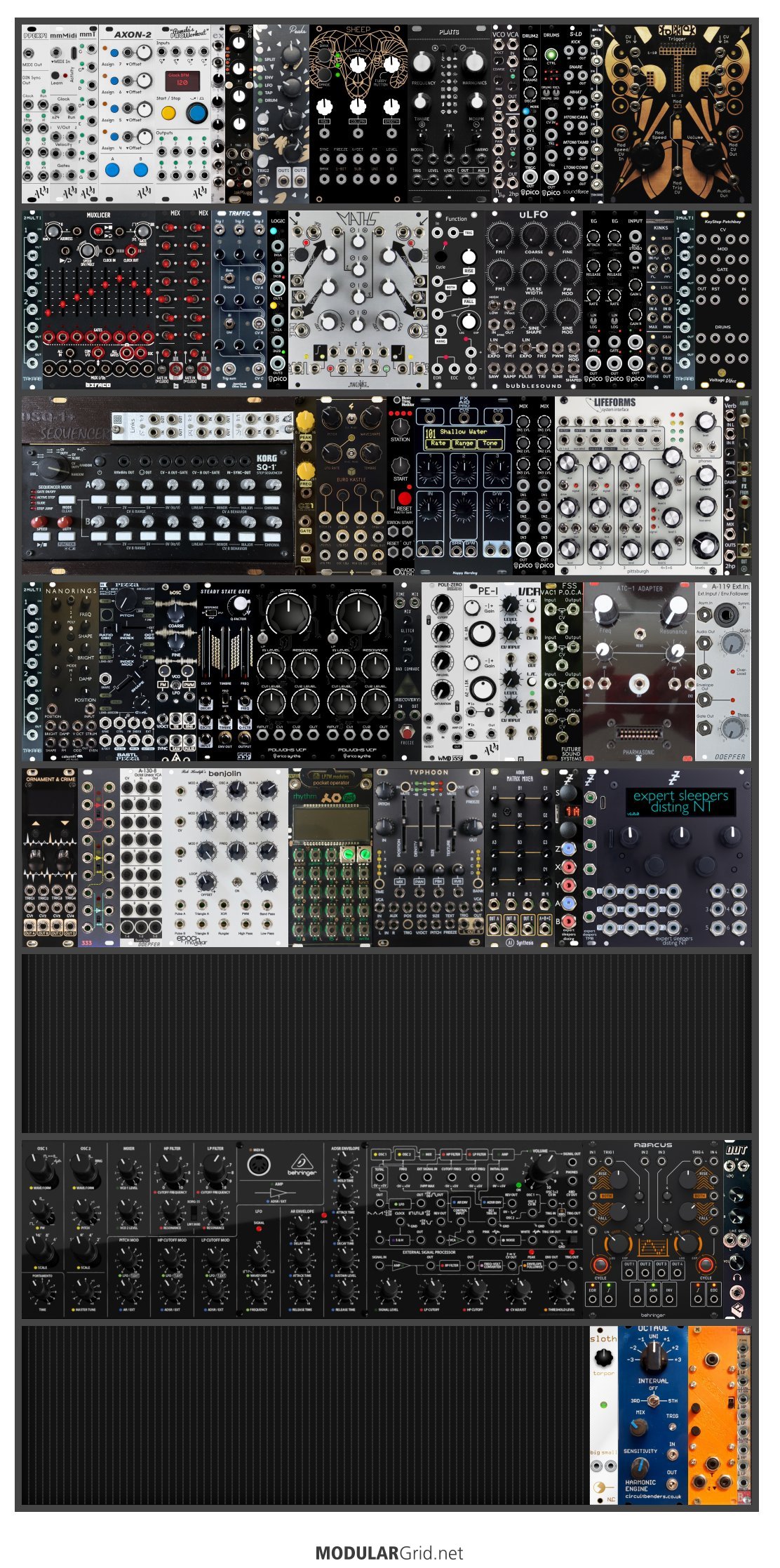Select the PLAITS module

[x=449, y=114]
